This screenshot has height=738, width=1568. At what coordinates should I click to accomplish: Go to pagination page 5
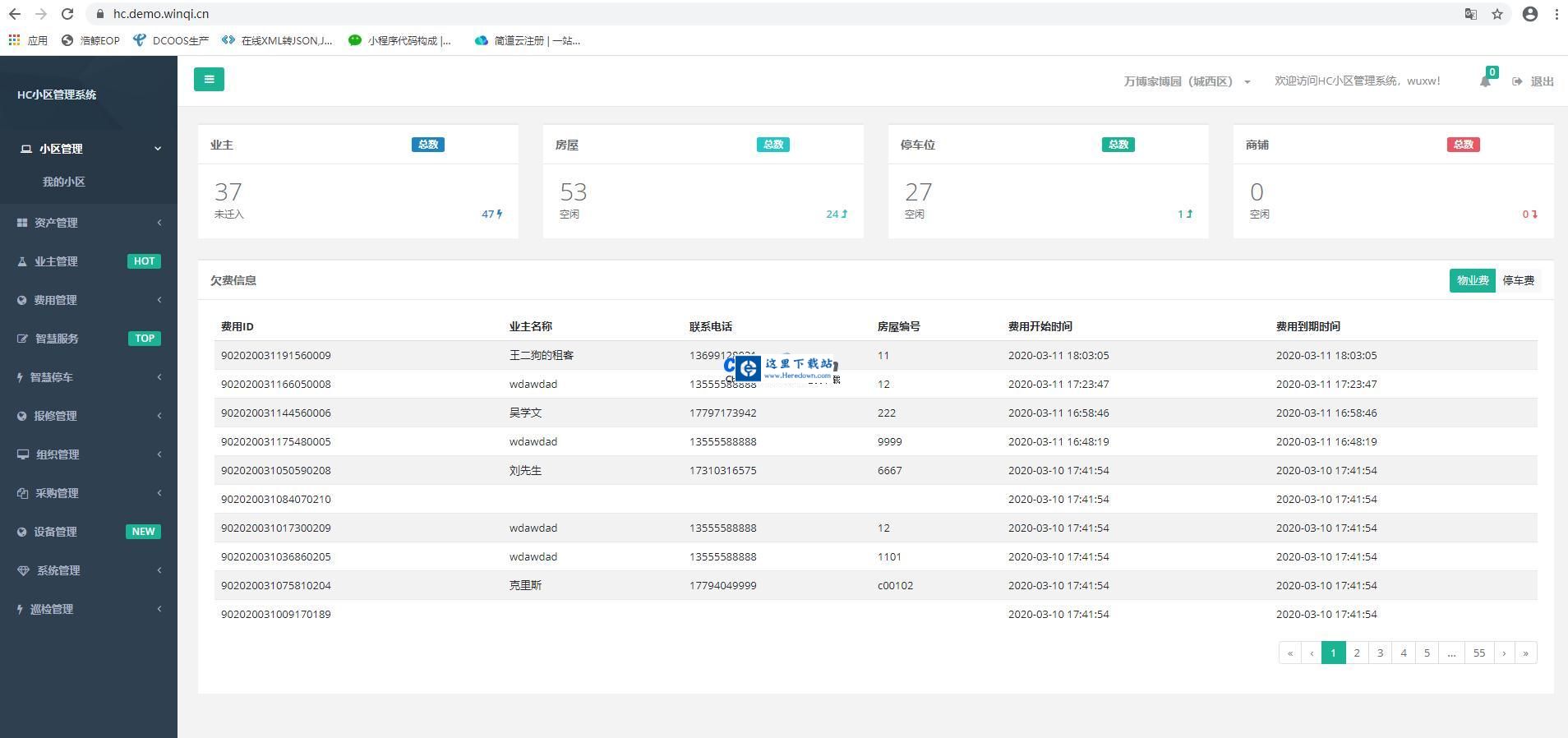point(1427,653)
